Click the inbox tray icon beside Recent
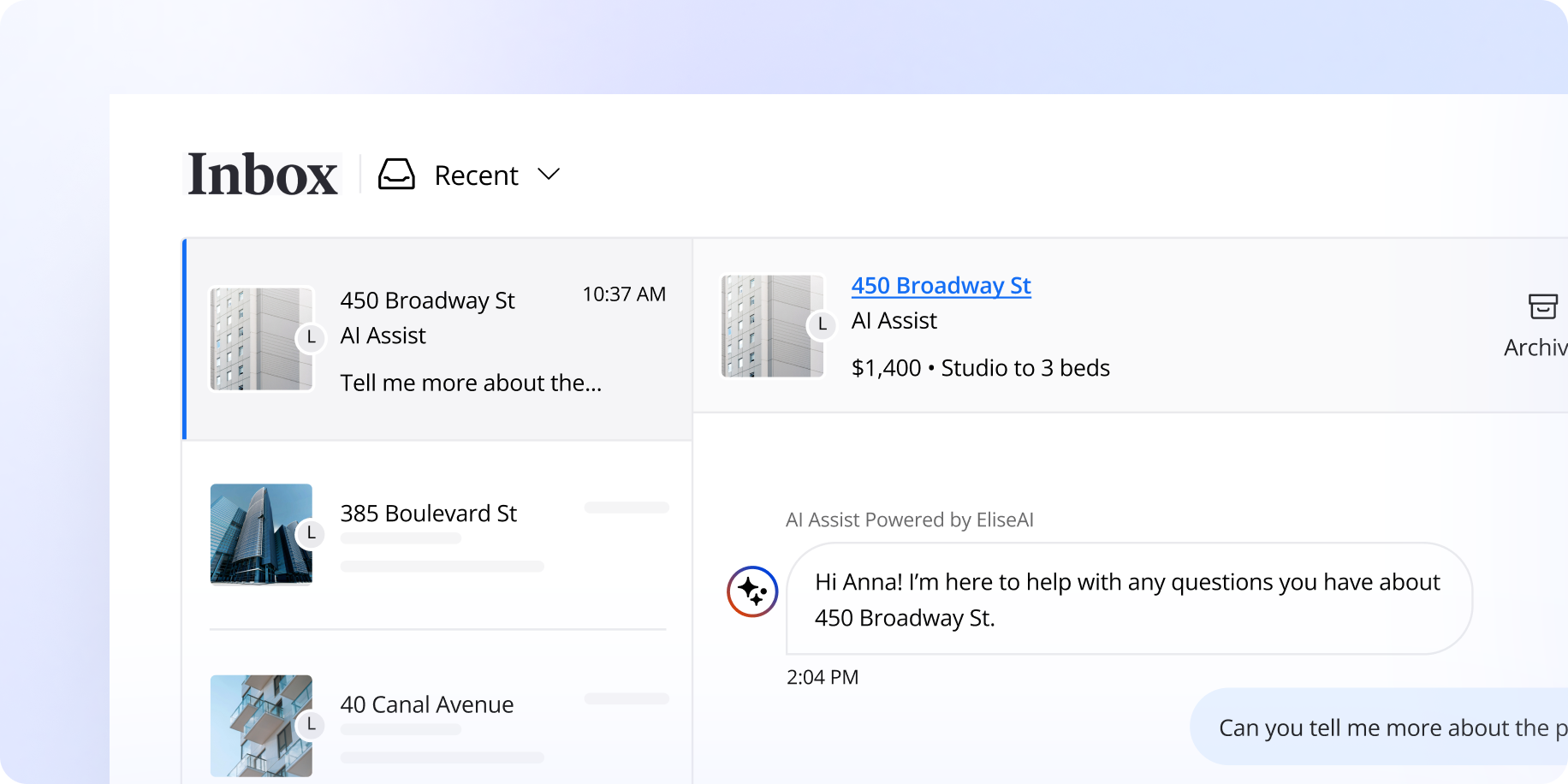1568x784 pixels. pos(396,174)
